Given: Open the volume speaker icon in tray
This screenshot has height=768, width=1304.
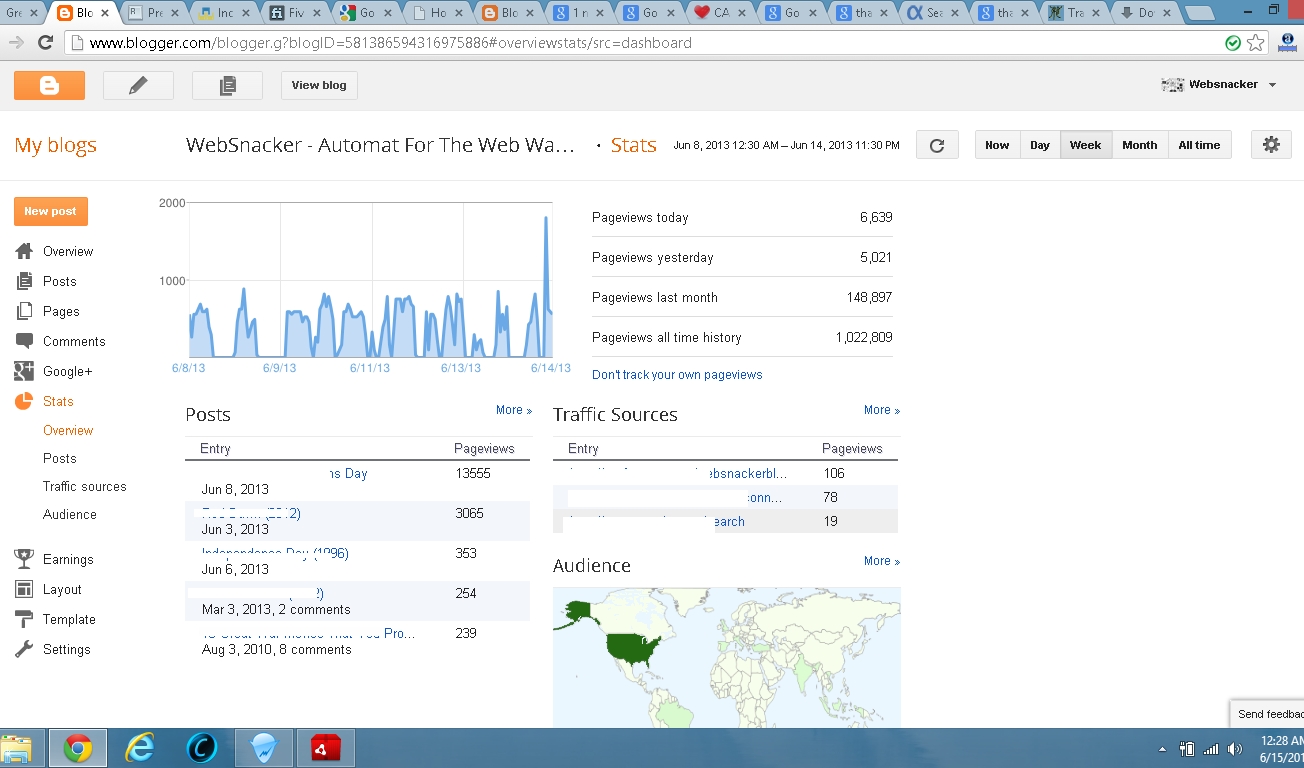Looking at the screenshot, I should tap(1235, 748).
